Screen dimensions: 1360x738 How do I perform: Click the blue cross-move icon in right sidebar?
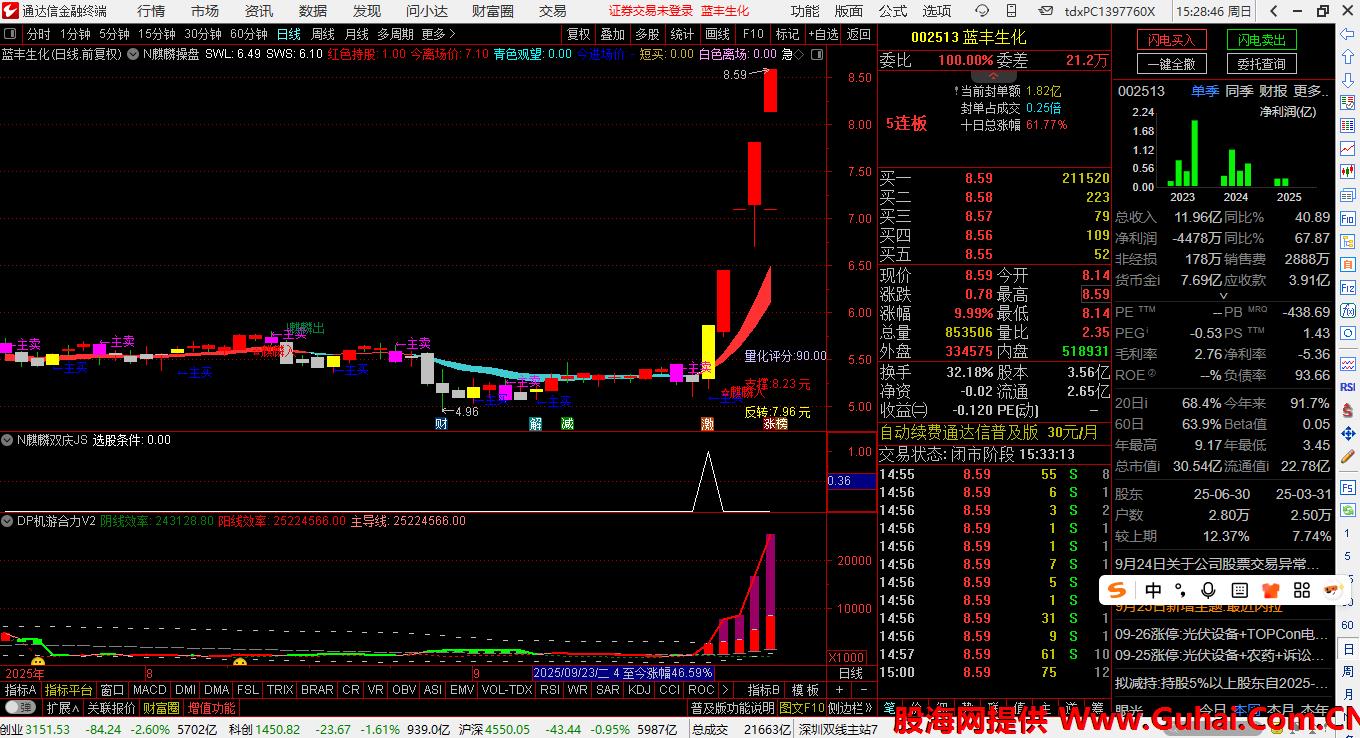1348,434
